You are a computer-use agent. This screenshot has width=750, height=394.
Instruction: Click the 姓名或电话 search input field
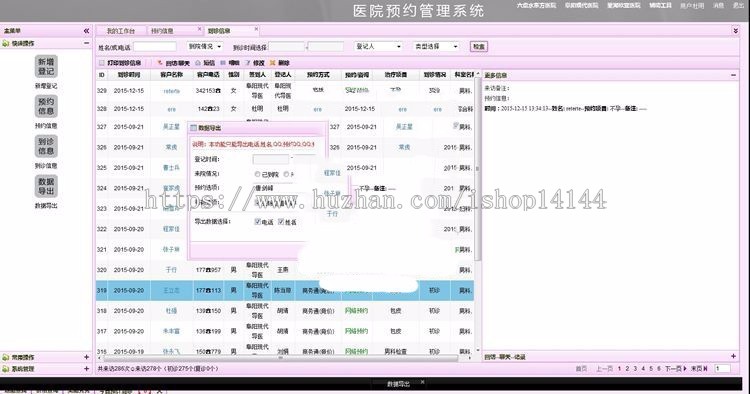[x=155, y=47]
